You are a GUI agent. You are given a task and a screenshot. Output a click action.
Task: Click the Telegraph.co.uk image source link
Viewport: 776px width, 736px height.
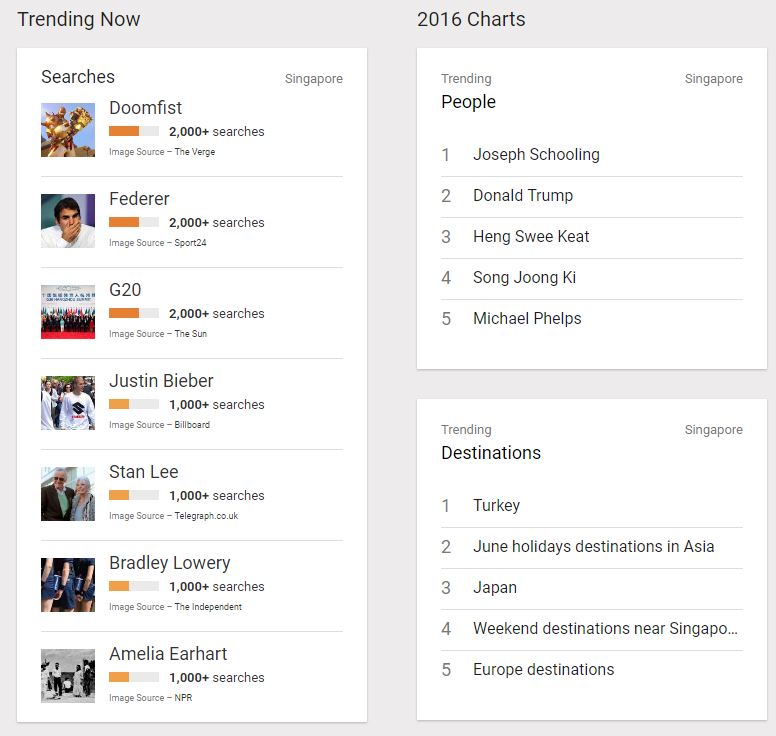206,516
